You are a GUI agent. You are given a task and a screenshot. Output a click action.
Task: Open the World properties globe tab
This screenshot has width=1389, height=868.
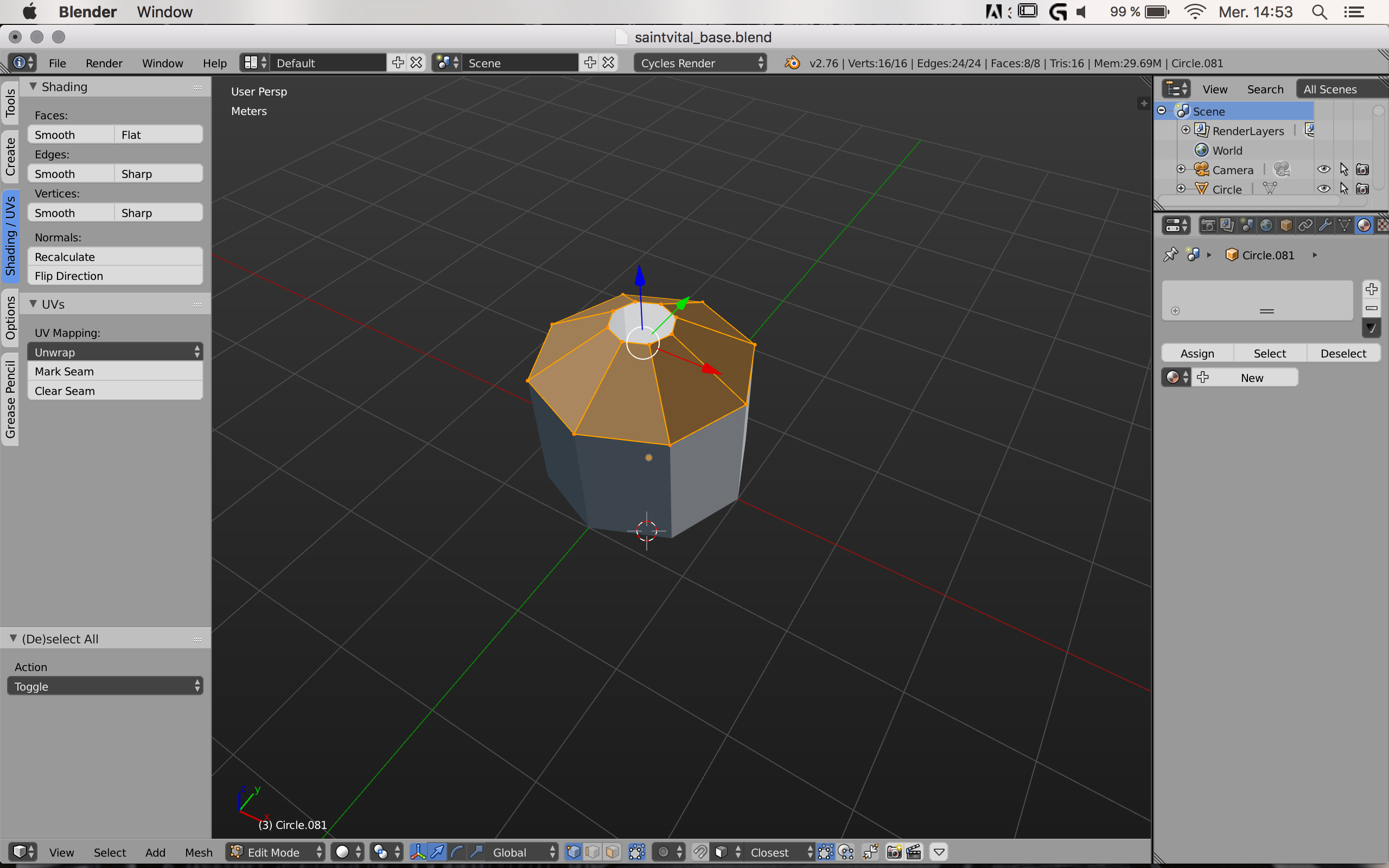(x=1266, y=225)
